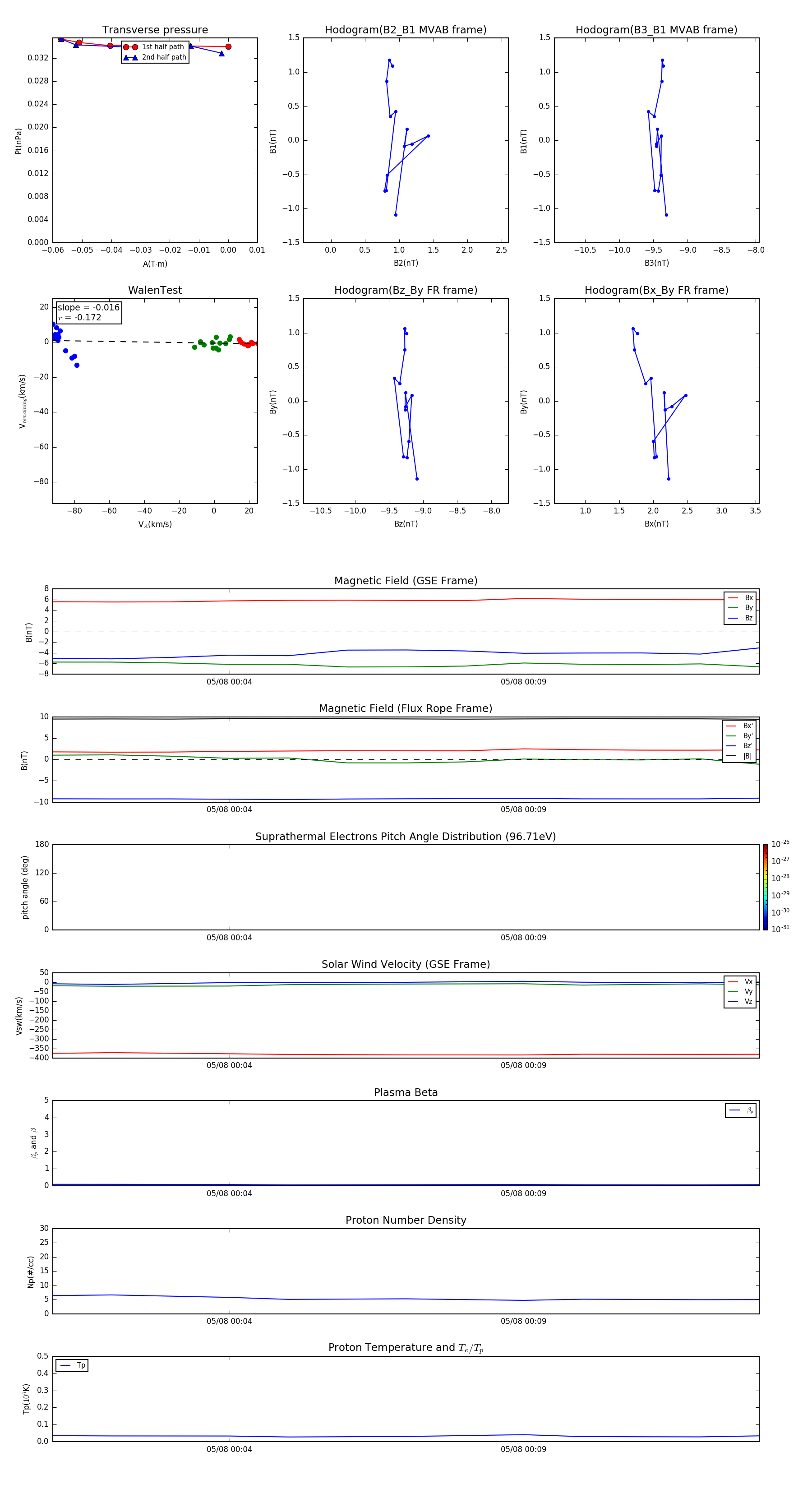Click the pitch angle colorbar
The height and width of the screenshot is (1489, 812).
765,887
